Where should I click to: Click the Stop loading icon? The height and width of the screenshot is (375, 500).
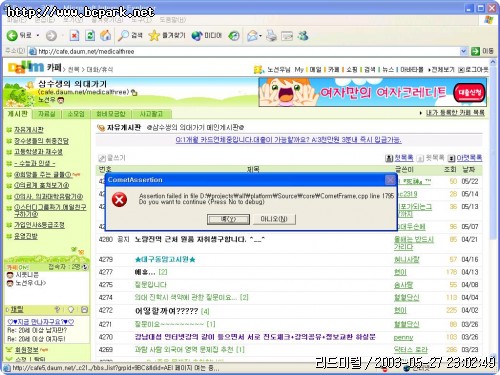(74, 35)
